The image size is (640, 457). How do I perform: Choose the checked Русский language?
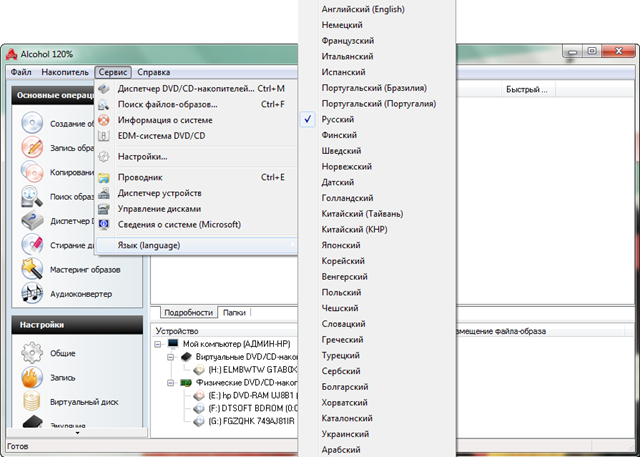pyautogui.click(x=377, y=119)
